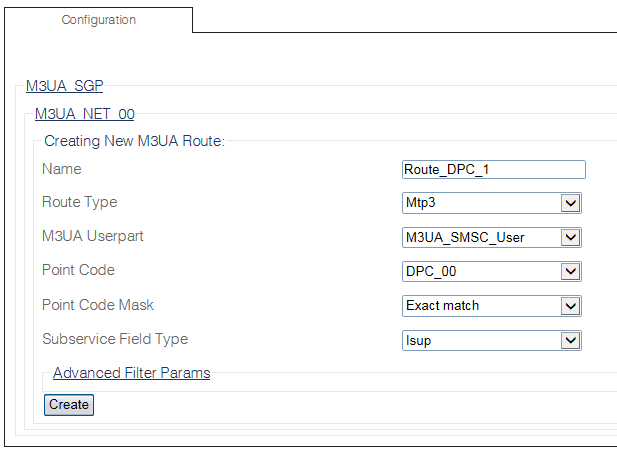The width and height of the screenshot is (617, 463).
Task: Focus the Name field containing Route_DPC_1
Action: pos(493,169)
